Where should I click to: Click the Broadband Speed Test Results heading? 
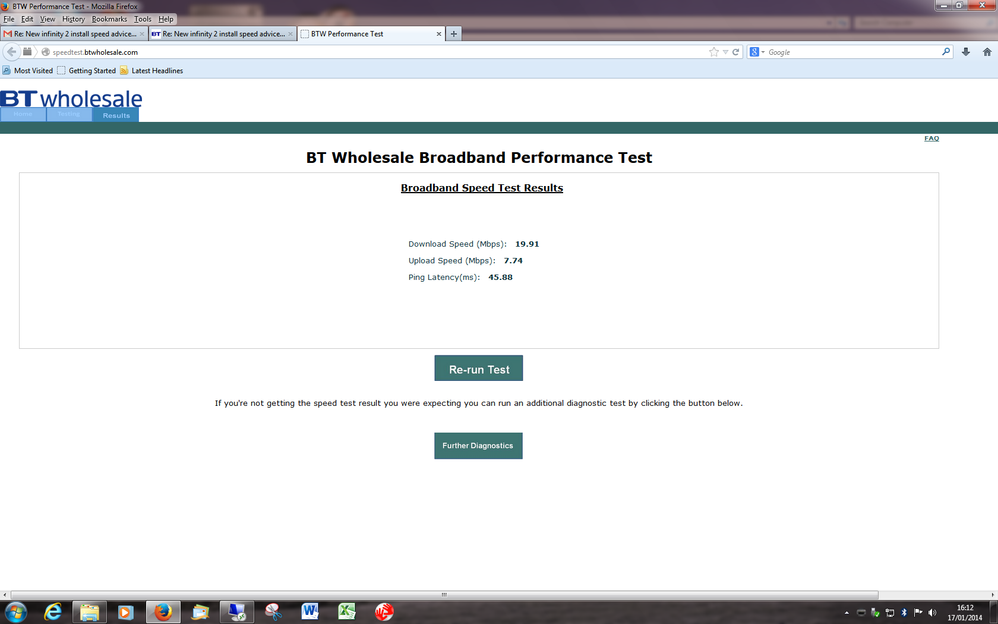(482, 188)
